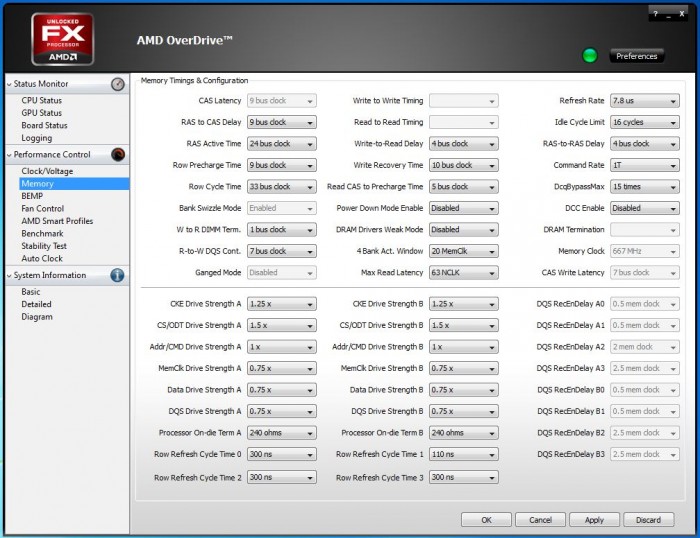Screen dimensions: 700x538
Task: Open the RAS Active Time dropdown
Action: [282, 144]
